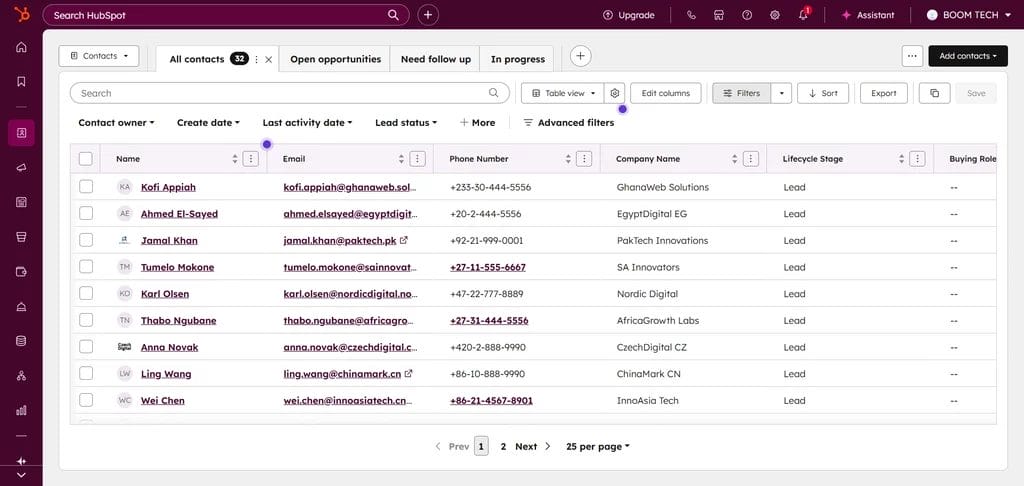Screen dimensions: 1024x486
Task: Close the All contacts tab
Action: (268, 59)
